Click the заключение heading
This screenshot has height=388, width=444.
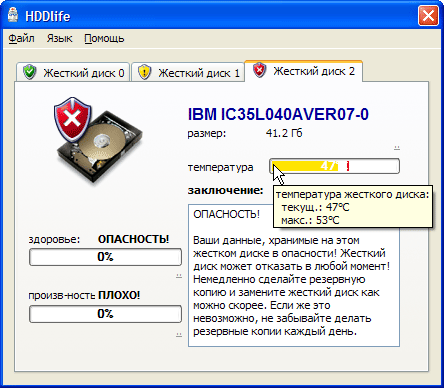coord(225,190)
